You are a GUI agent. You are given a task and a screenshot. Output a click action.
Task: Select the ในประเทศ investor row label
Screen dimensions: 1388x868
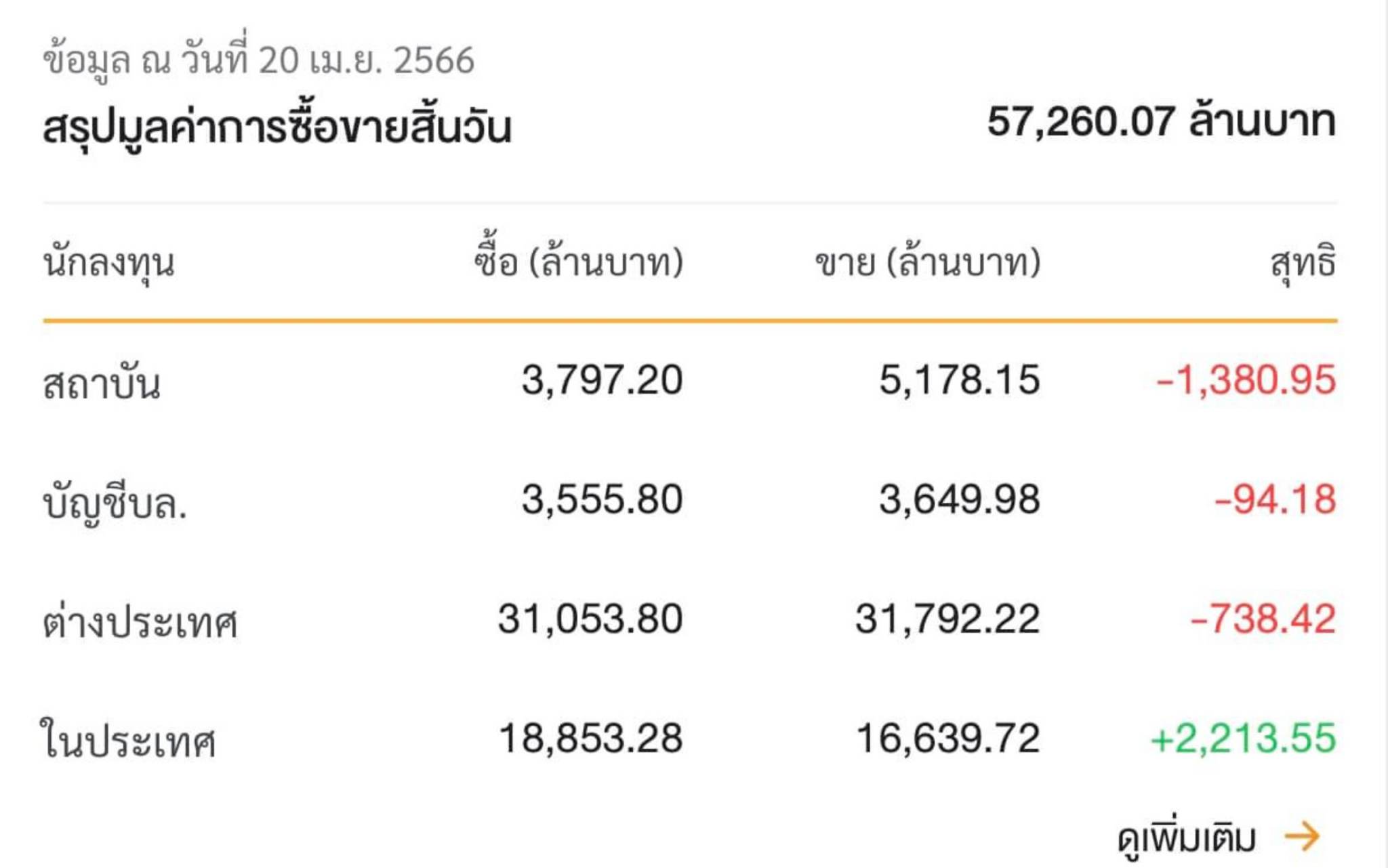128,739
